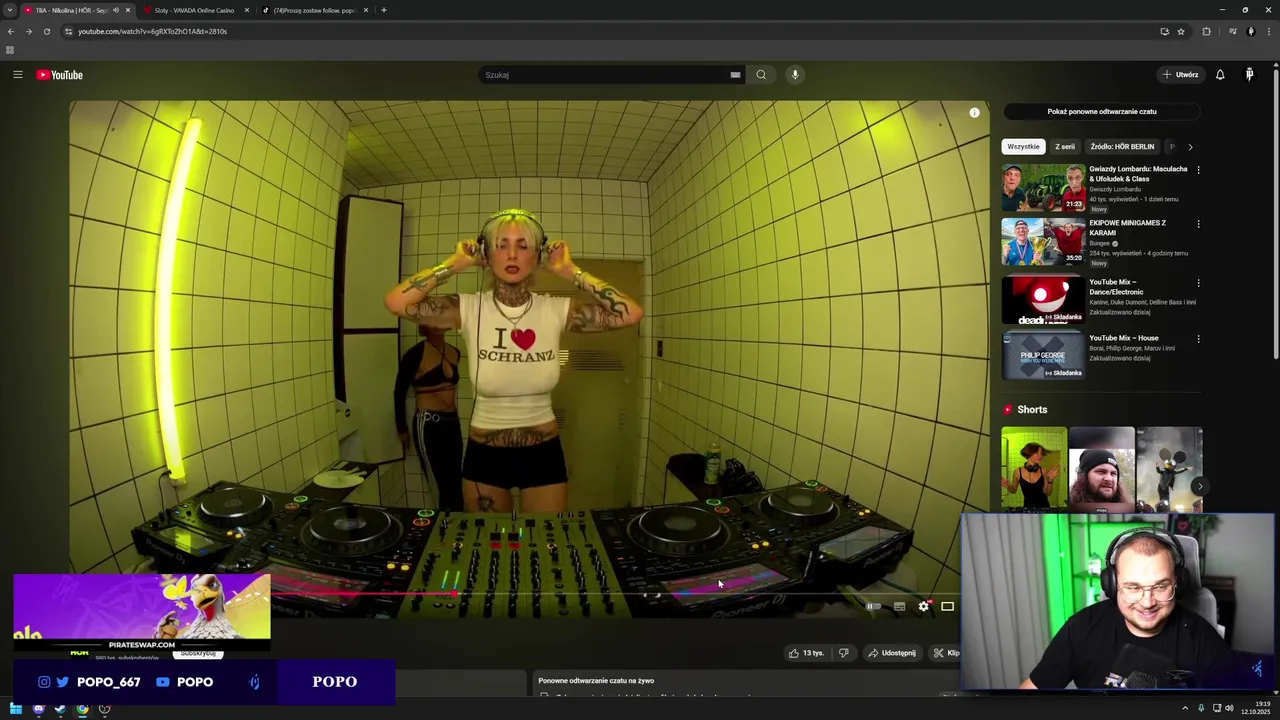The image size is (1280, 720).
Task: Switch to the Proszę zostaw follow tab
Action: click(x=314, y=10)
